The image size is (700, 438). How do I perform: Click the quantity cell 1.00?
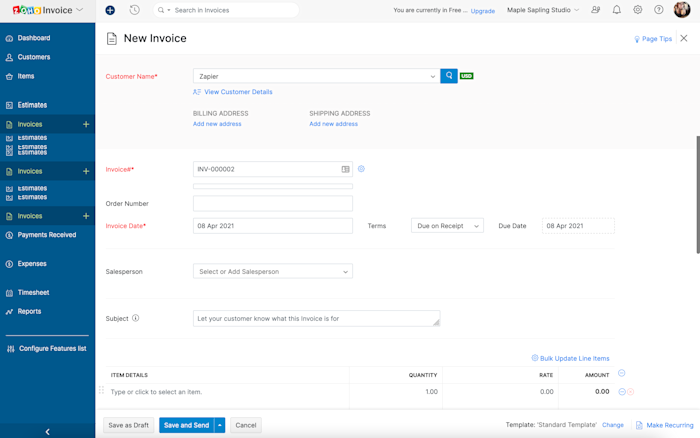click(396, 392)
